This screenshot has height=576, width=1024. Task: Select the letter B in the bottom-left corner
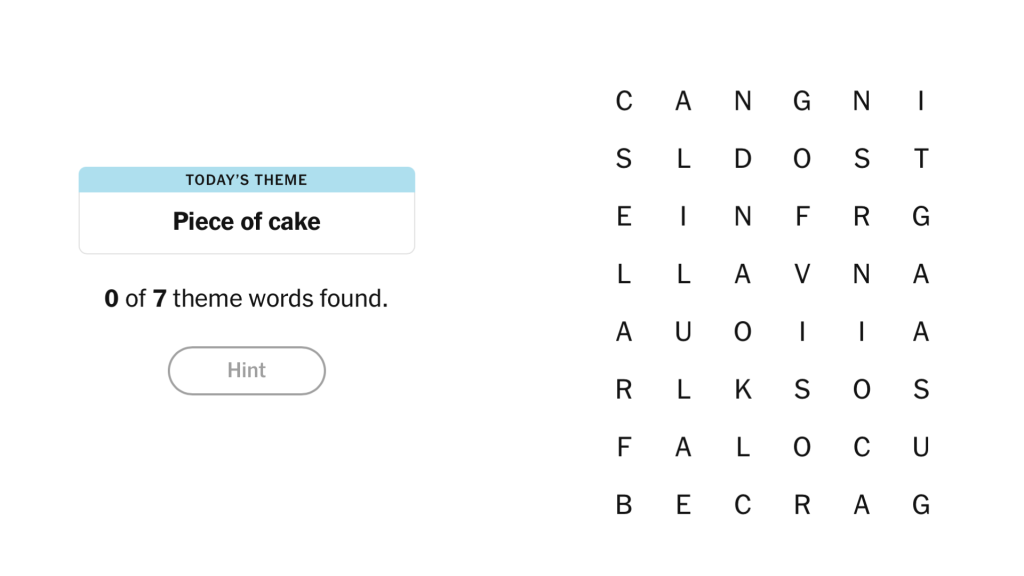[x=623, y=505]
